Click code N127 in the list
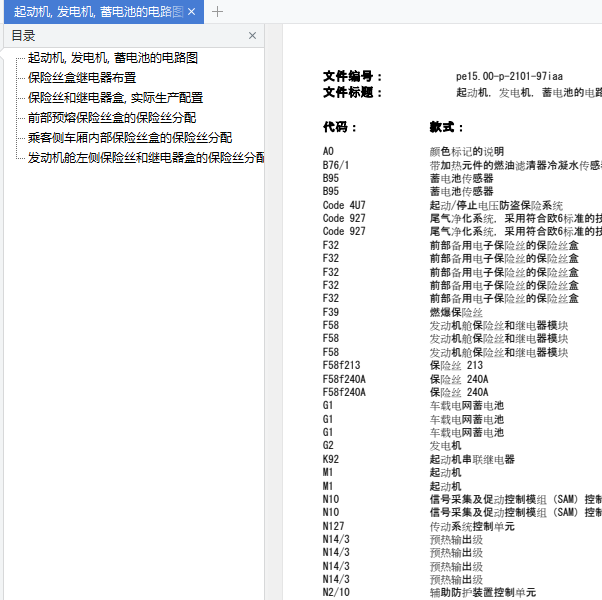This screenshot has height=600, width=602. click(x=333, y=526)
